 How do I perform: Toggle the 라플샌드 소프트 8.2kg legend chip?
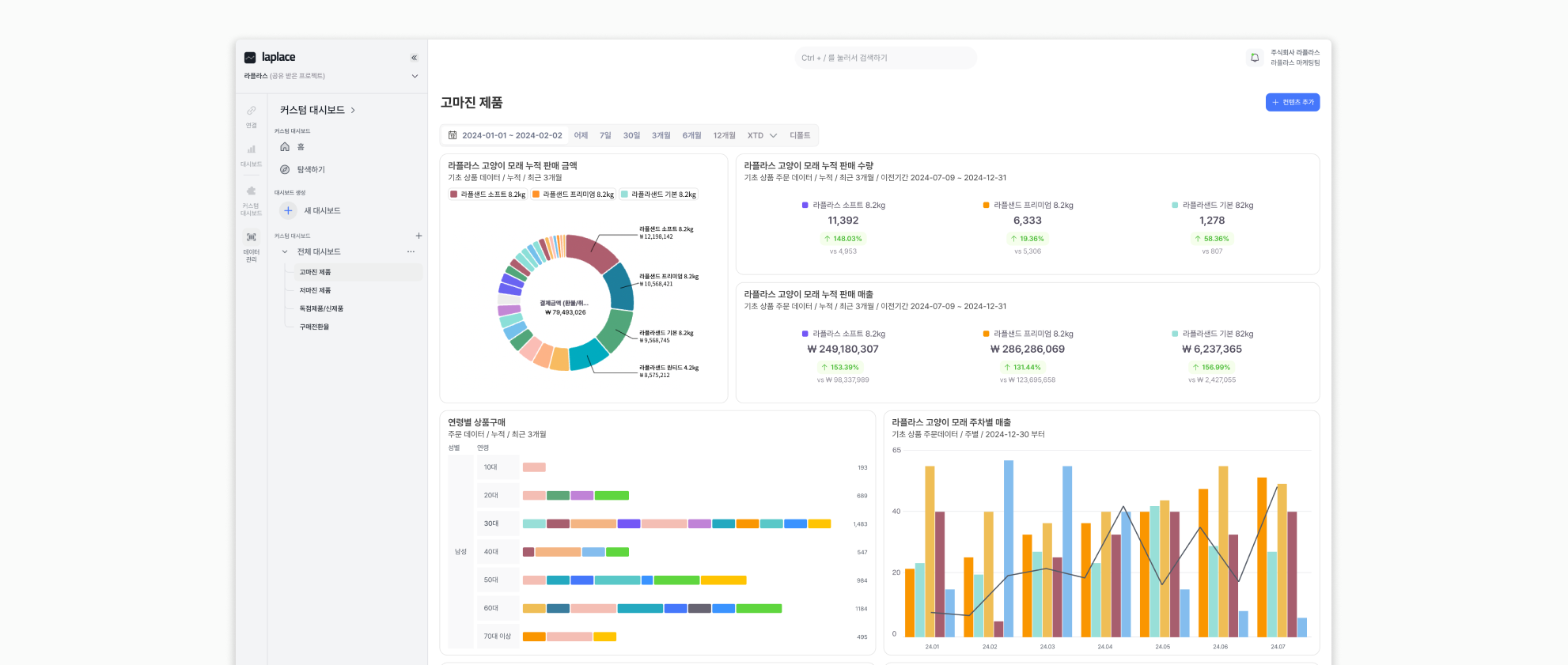488,195
